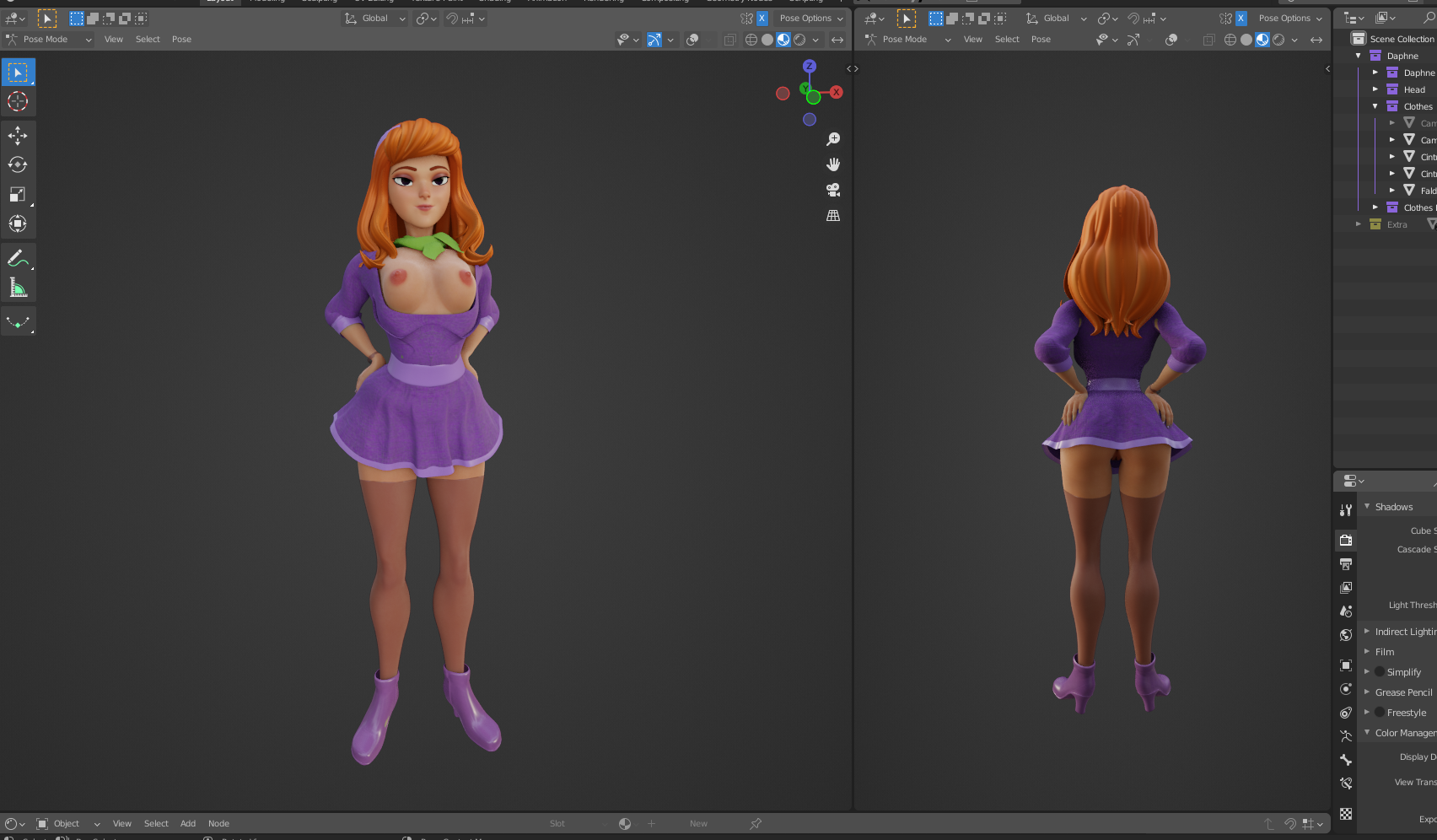Switch perspective/orthographic with grid gizmo icon
The width and height of the screenshot is (1437, 840).
(833, 216)
